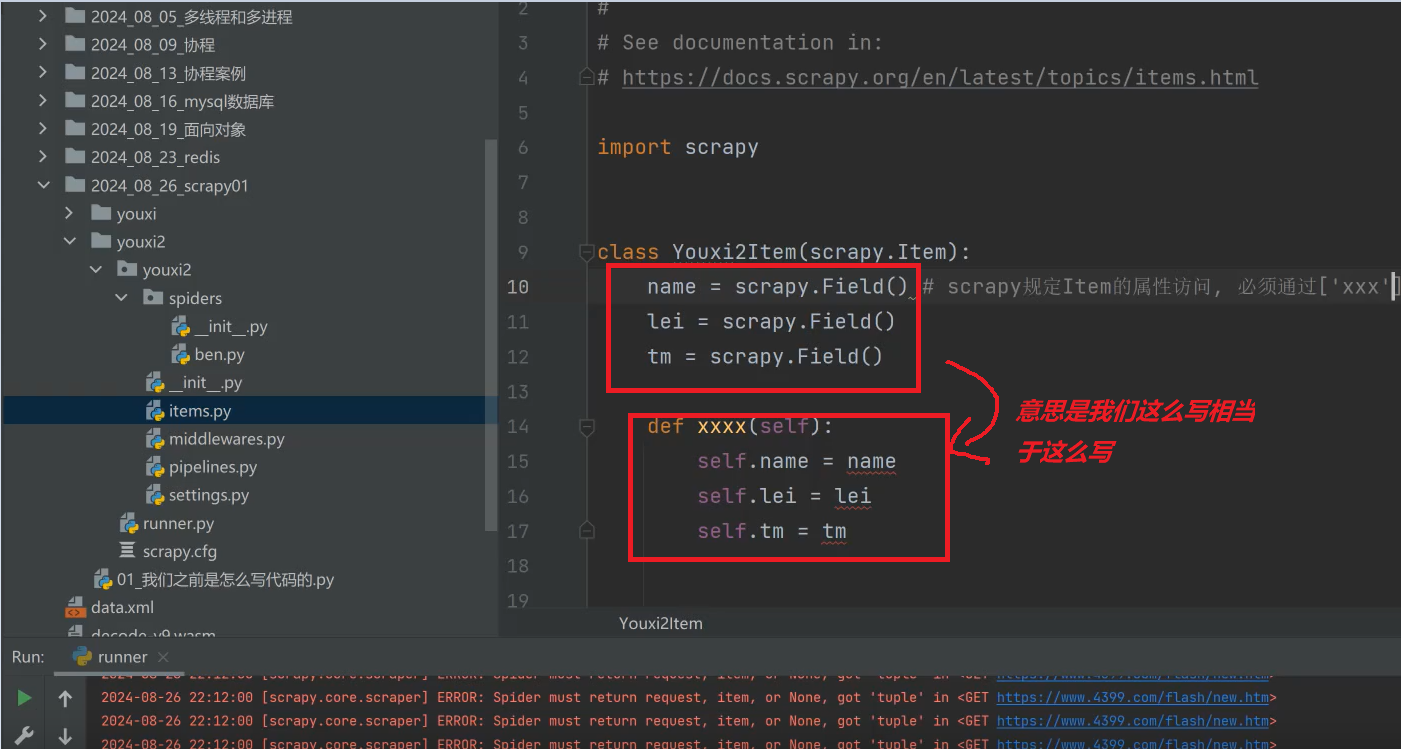Open run settings wrench icon
This screenshot has width=1401, height=749.
pyautogui.click(x=24, y=737)
